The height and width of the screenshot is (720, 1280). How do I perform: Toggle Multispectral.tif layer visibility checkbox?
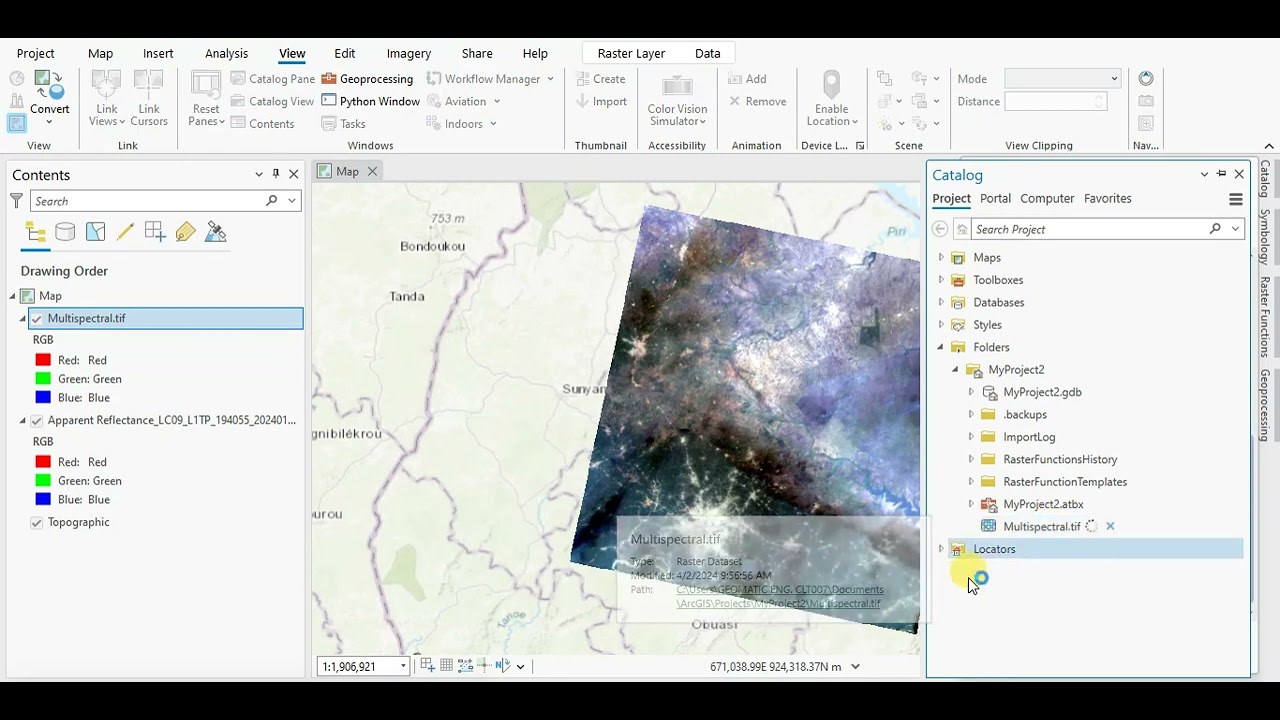pos(37,319)
